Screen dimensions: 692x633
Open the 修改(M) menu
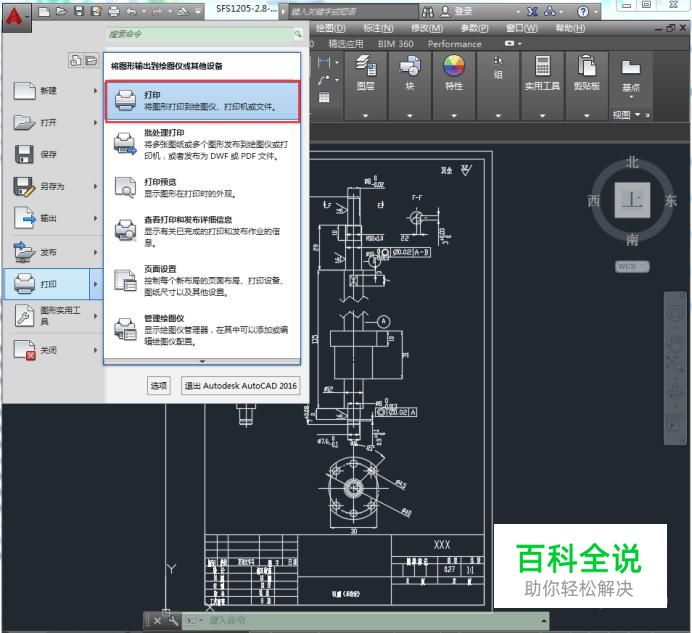coord(427,28)
